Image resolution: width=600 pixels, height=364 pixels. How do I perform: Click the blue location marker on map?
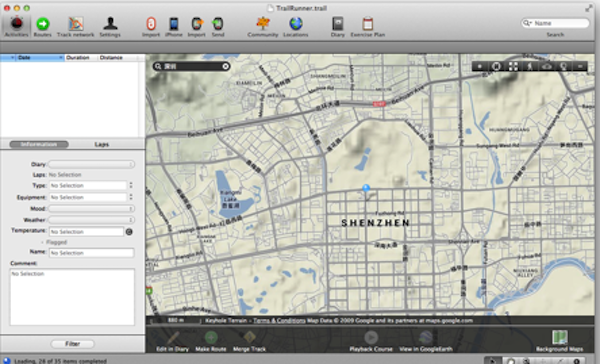point(366,188)
